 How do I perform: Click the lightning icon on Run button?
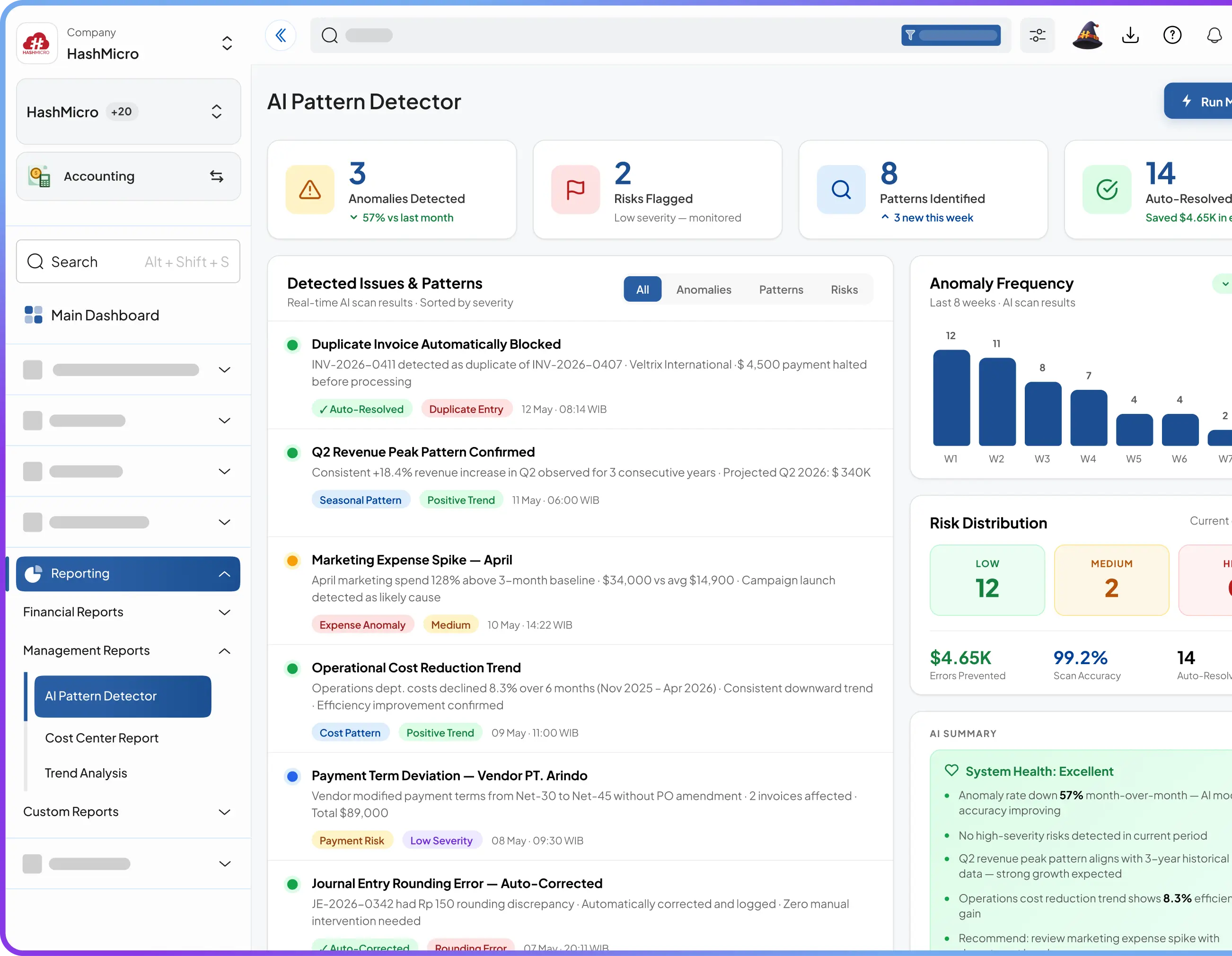[1186, 101]
